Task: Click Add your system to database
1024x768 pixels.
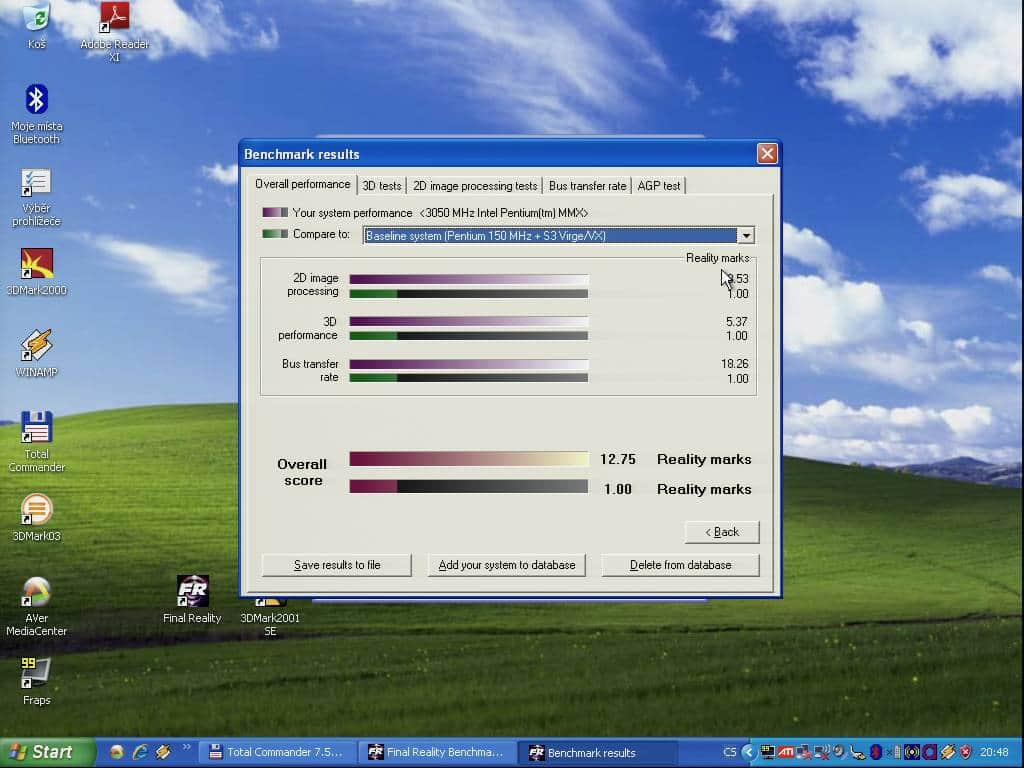Action: 507,565
